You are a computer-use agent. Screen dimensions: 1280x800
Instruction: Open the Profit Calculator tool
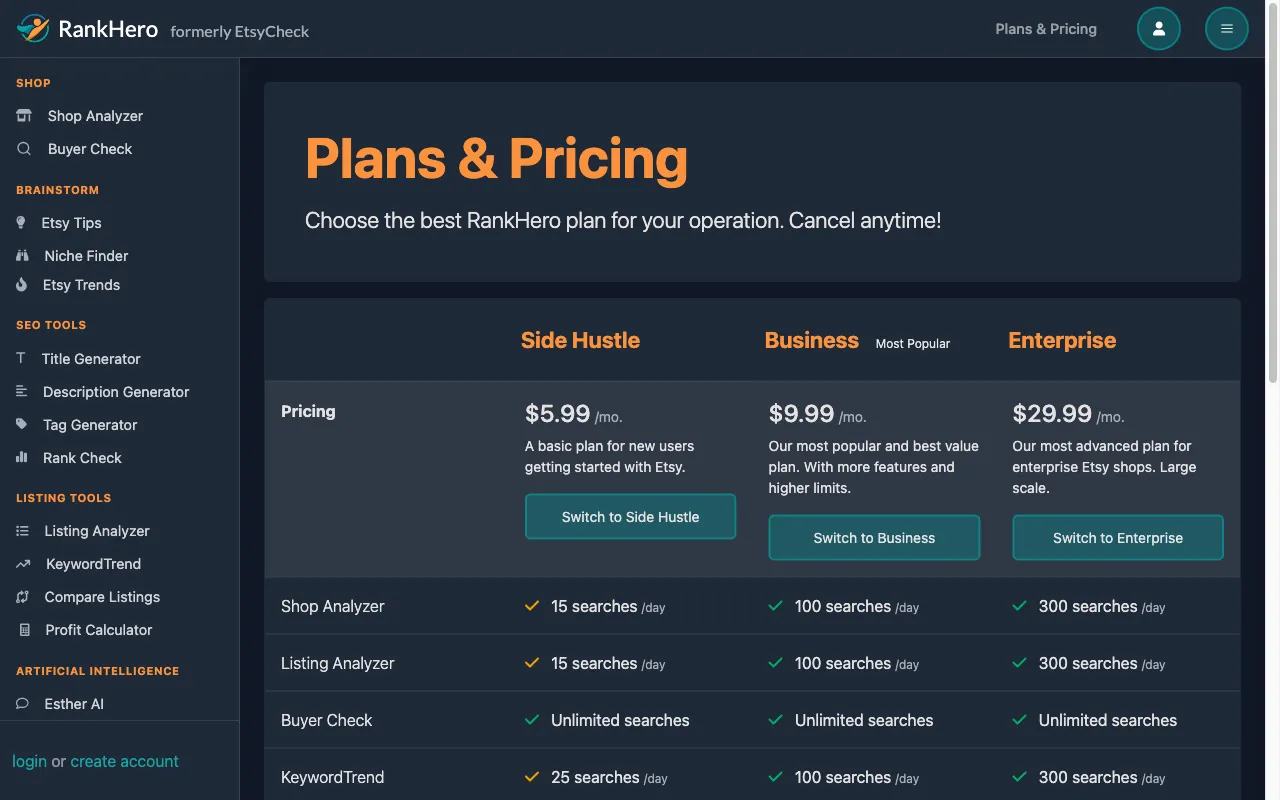click(x=99, y=630)
